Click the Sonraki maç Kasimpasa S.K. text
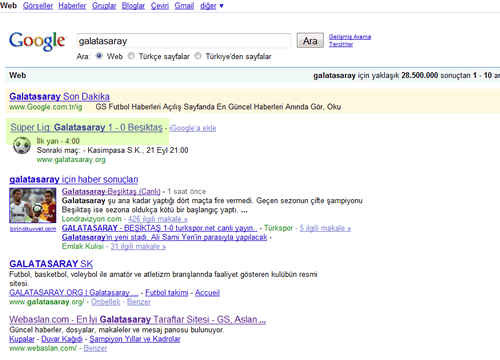Image resolution: width=500 pixels, height=360 pixels. (x=112, y=150)
